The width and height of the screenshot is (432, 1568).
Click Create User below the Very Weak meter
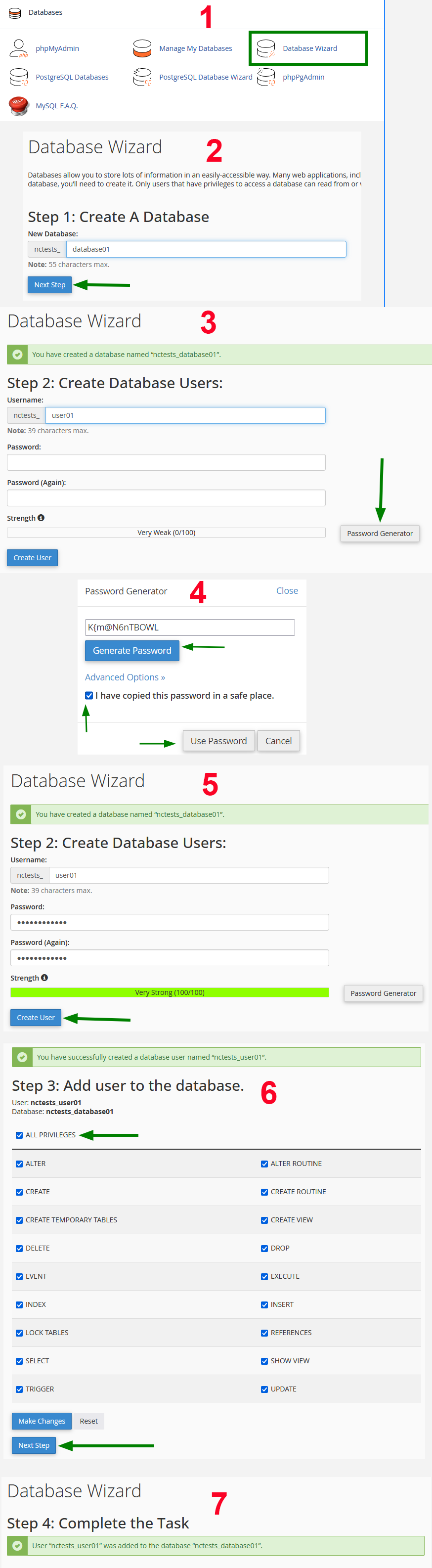coord(32,558)
